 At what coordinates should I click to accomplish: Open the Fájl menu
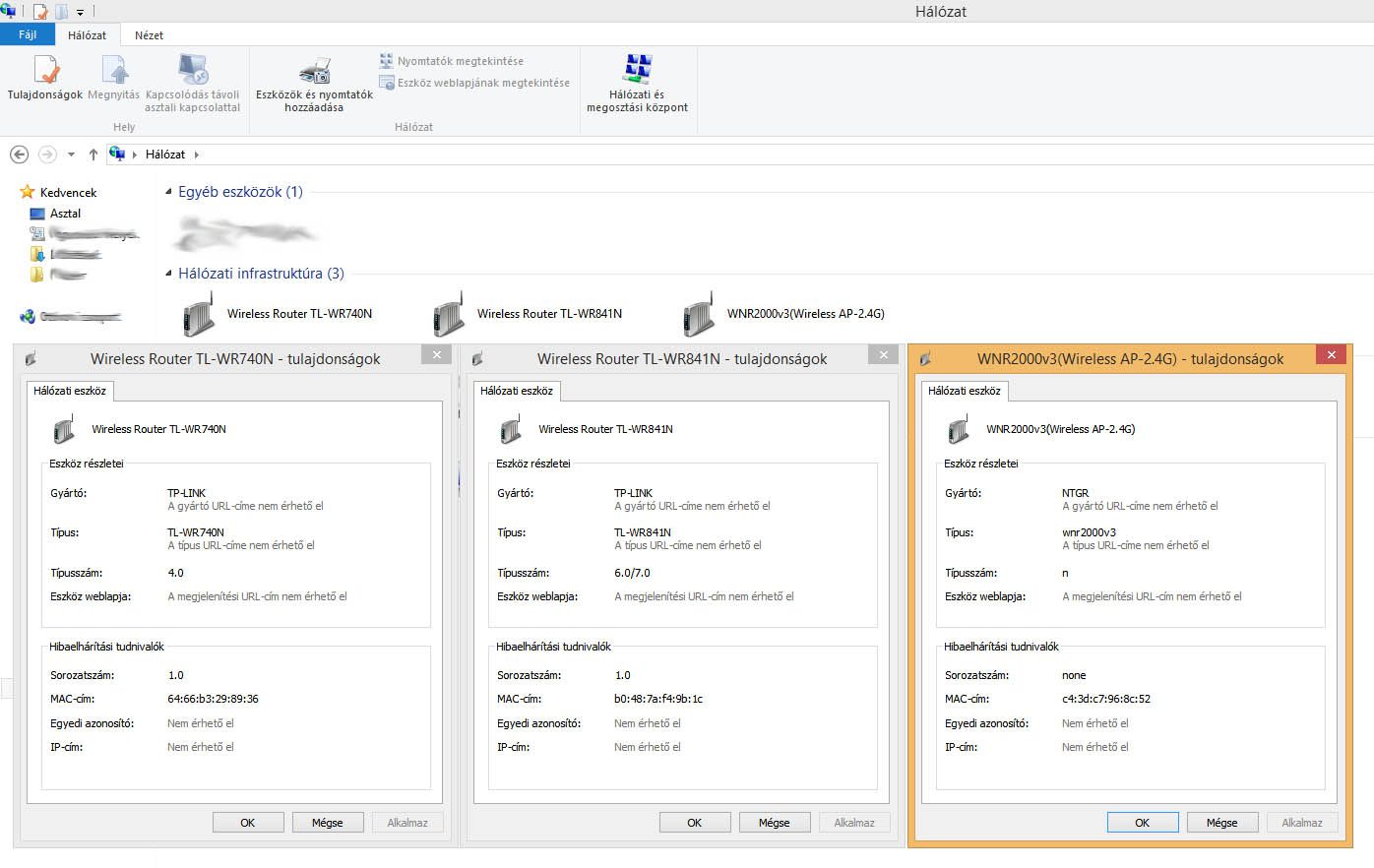(x=28, y=34)
